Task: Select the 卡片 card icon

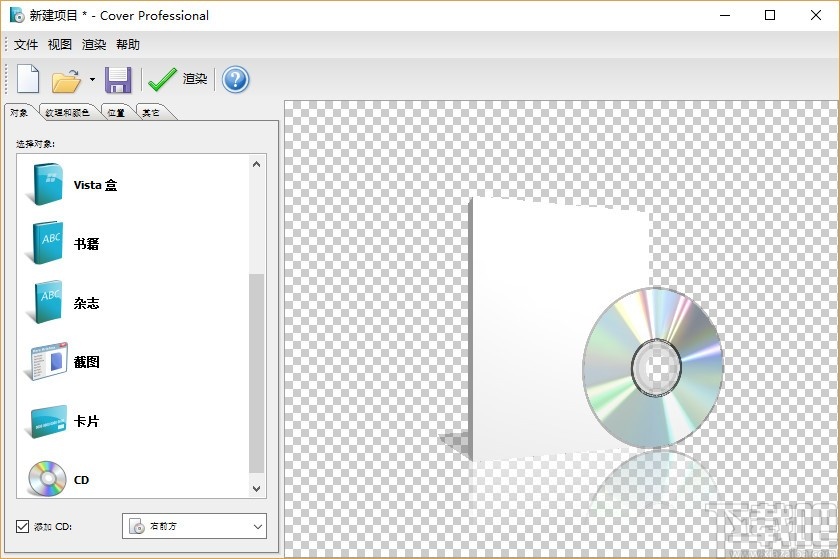Action: [48, 422]
